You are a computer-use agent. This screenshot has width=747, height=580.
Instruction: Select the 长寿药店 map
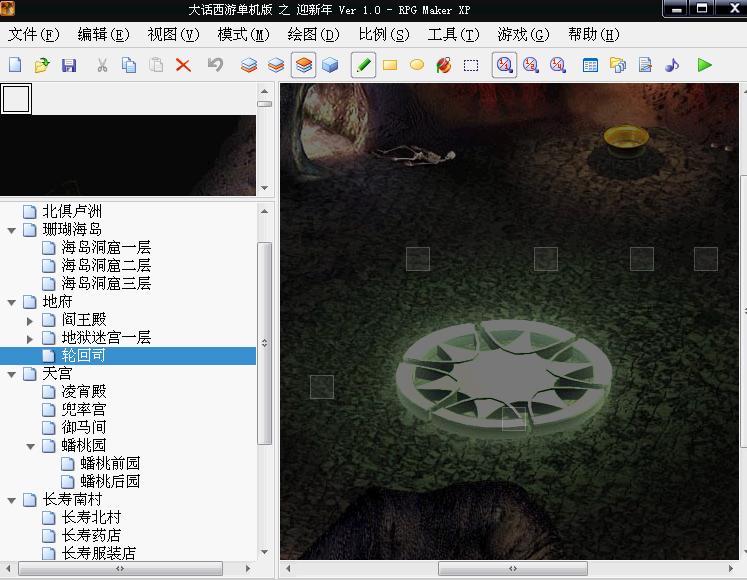point(91,536)
